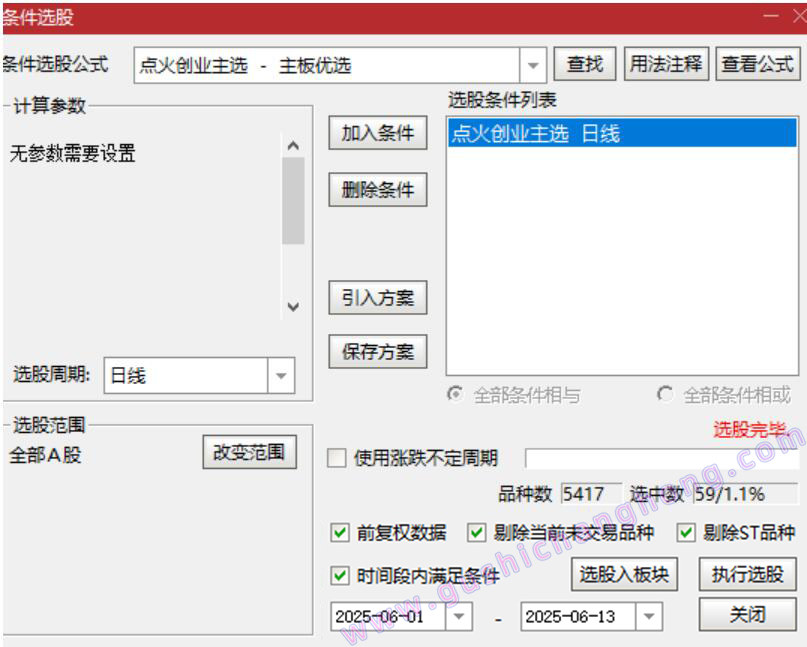Click the 品种数 value 5417
This screenshot has height=647, width=807.
coord(591,494)
